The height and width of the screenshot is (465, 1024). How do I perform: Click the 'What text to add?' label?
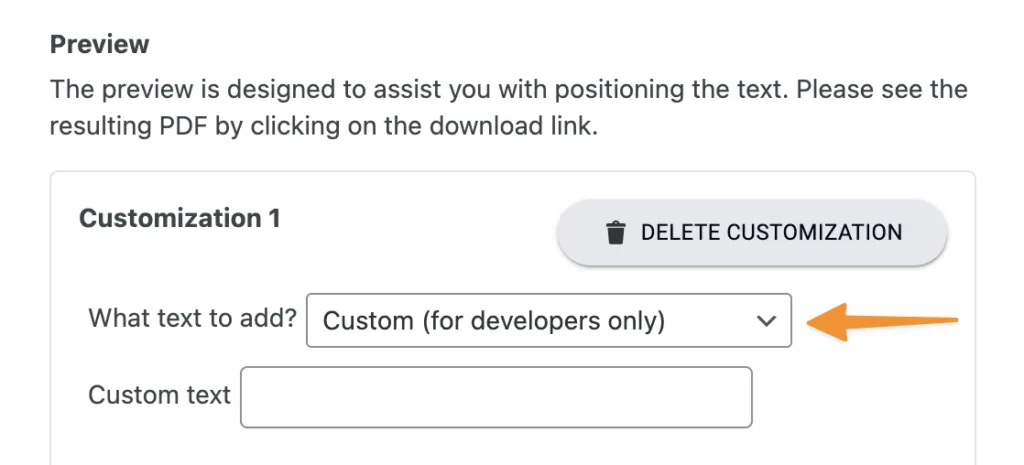193,319
